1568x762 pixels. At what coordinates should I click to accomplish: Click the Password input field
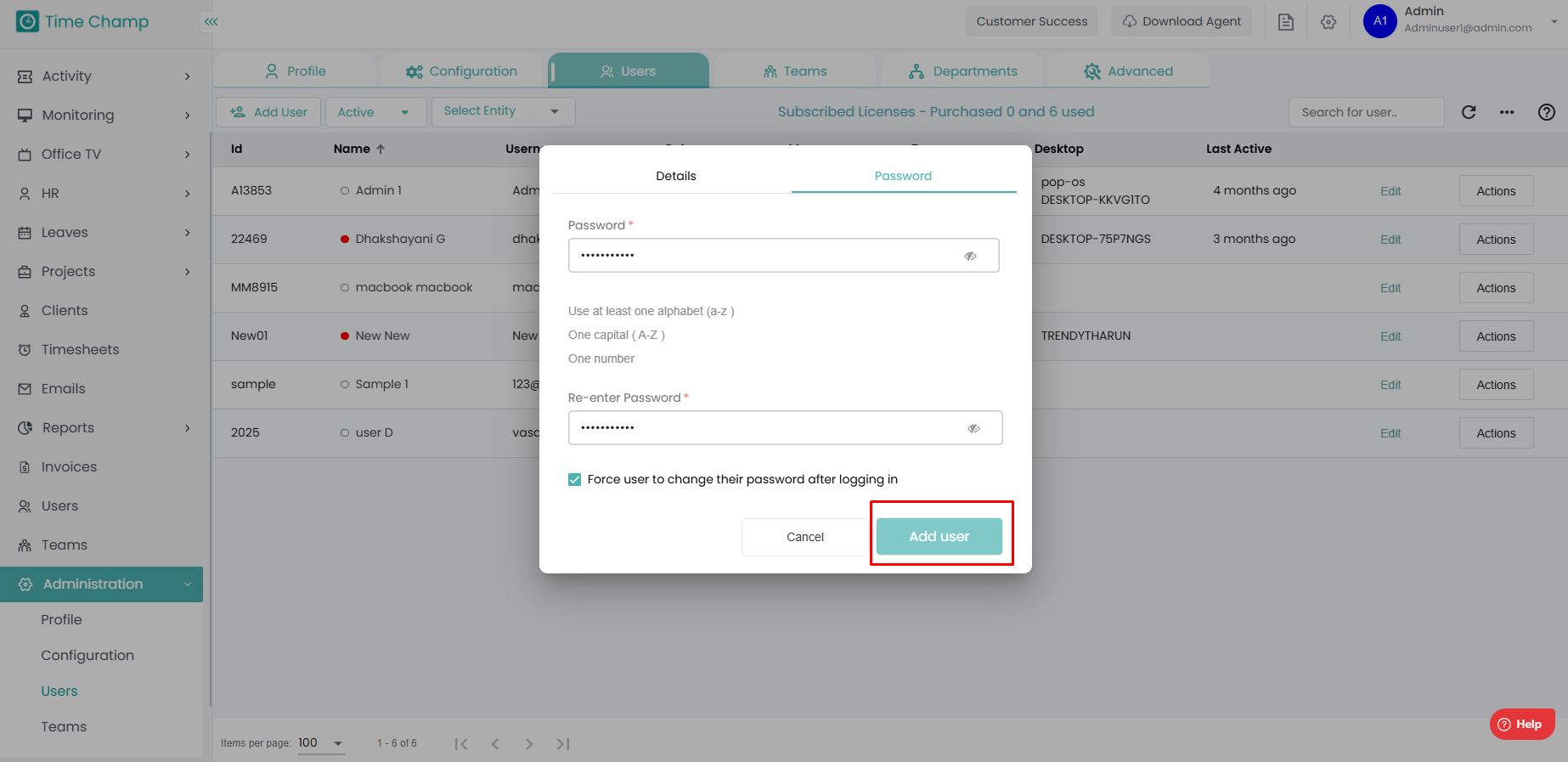pyautogui.click(x=783, y=256)
